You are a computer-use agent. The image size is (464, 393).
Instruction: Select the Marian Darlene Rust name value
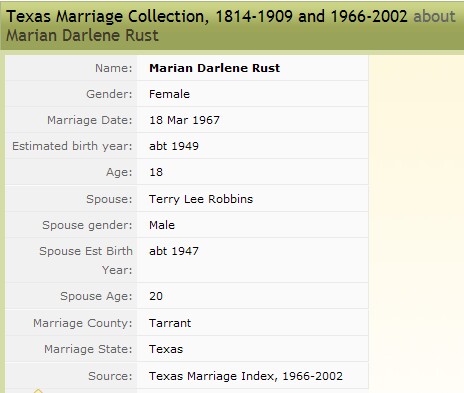click(x=214, y=68)
